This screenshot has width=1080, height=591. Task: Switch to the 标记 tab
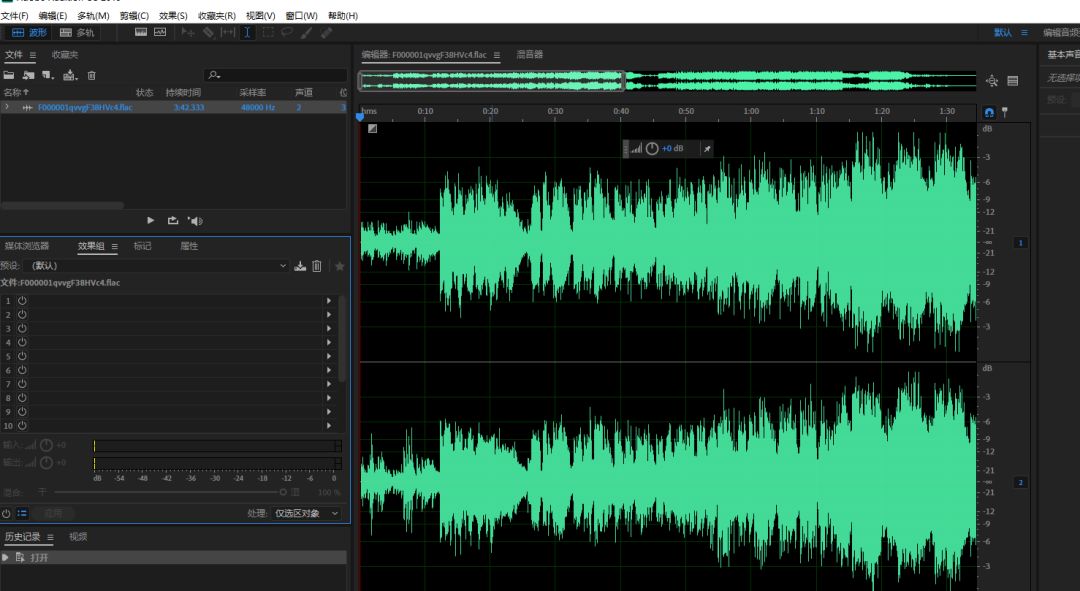click(x=142, y=246)
